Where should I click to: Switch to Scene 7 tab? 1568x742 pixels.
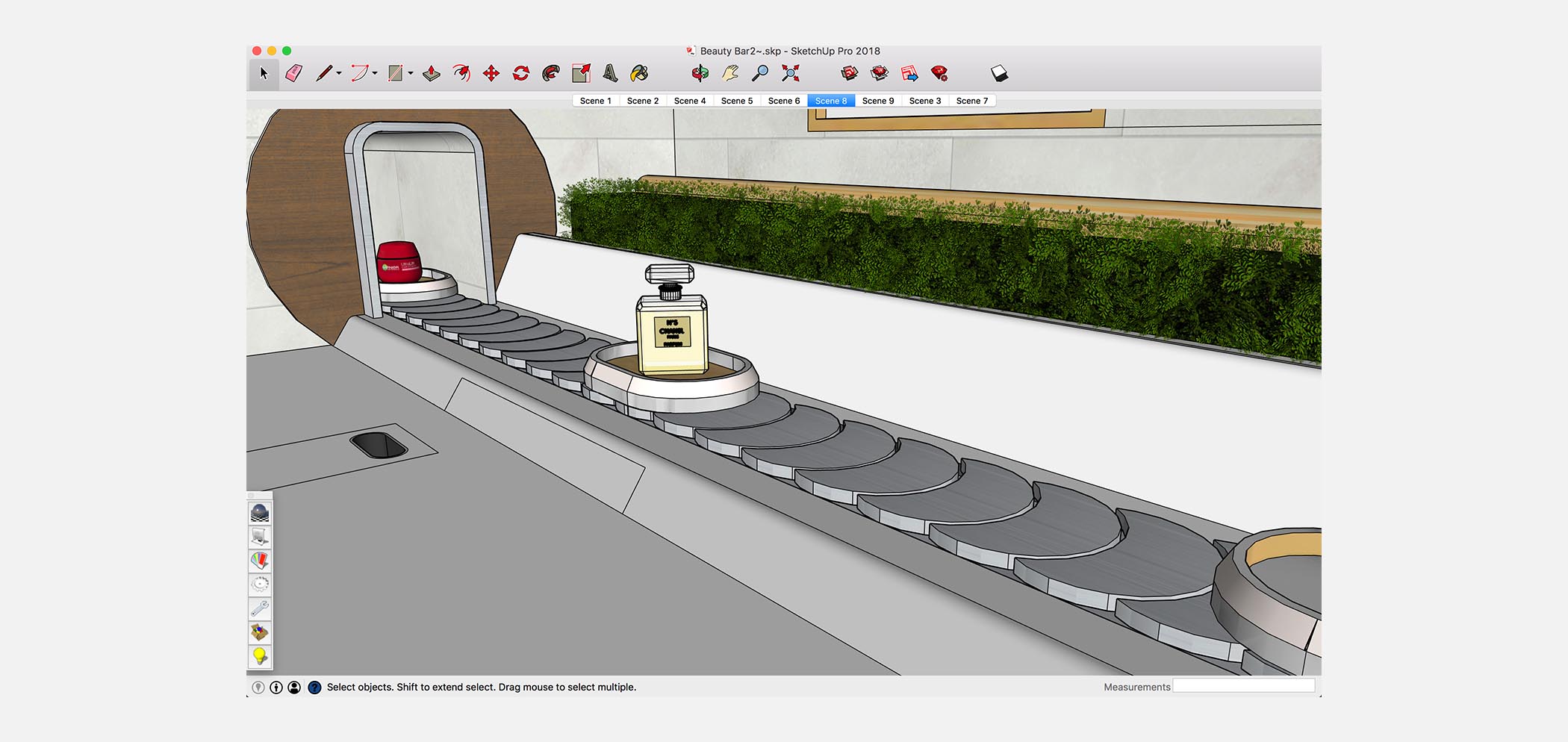(972, 101)
